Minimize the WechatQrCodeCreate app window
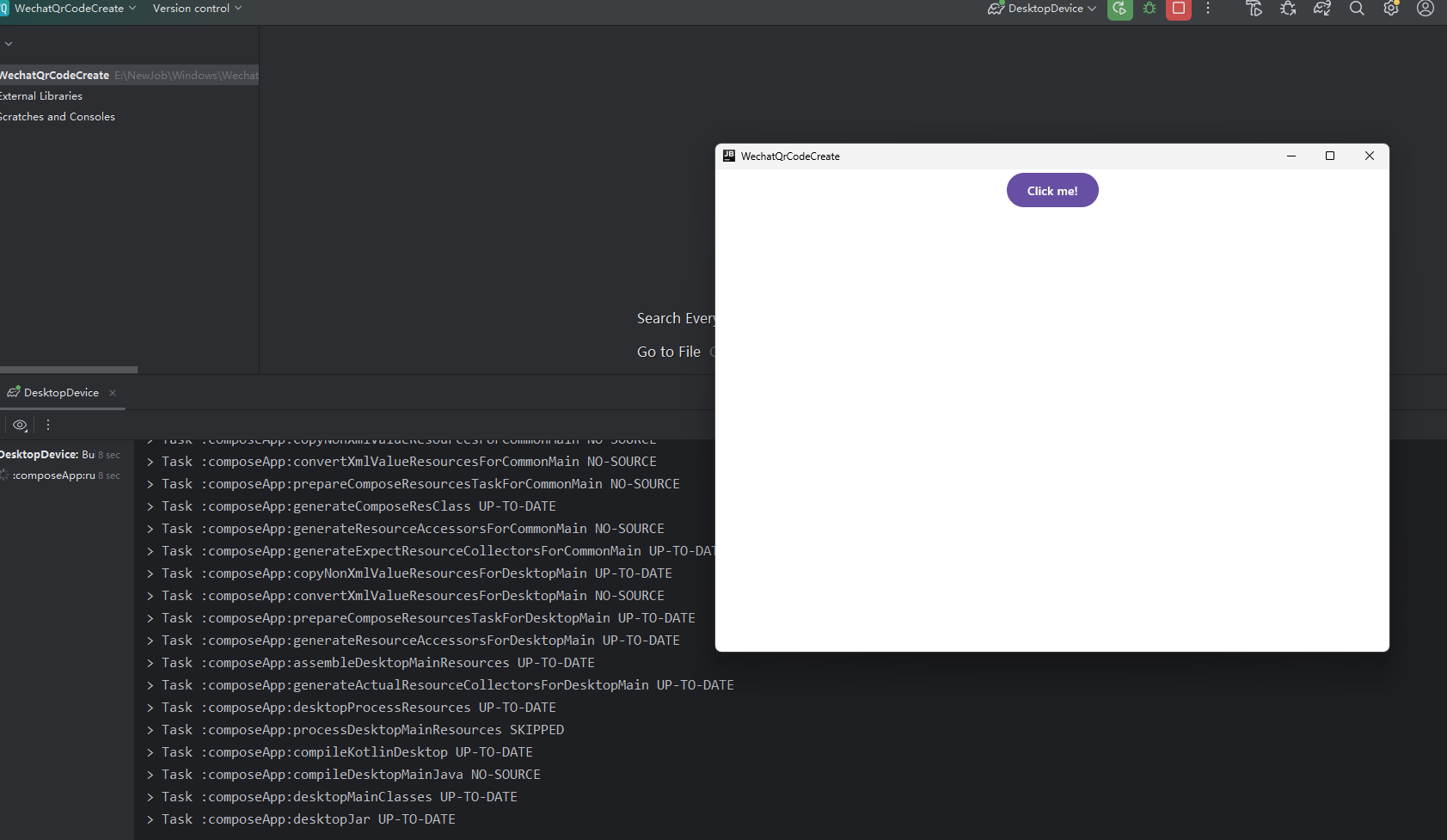 click(x=1291, y=156)
